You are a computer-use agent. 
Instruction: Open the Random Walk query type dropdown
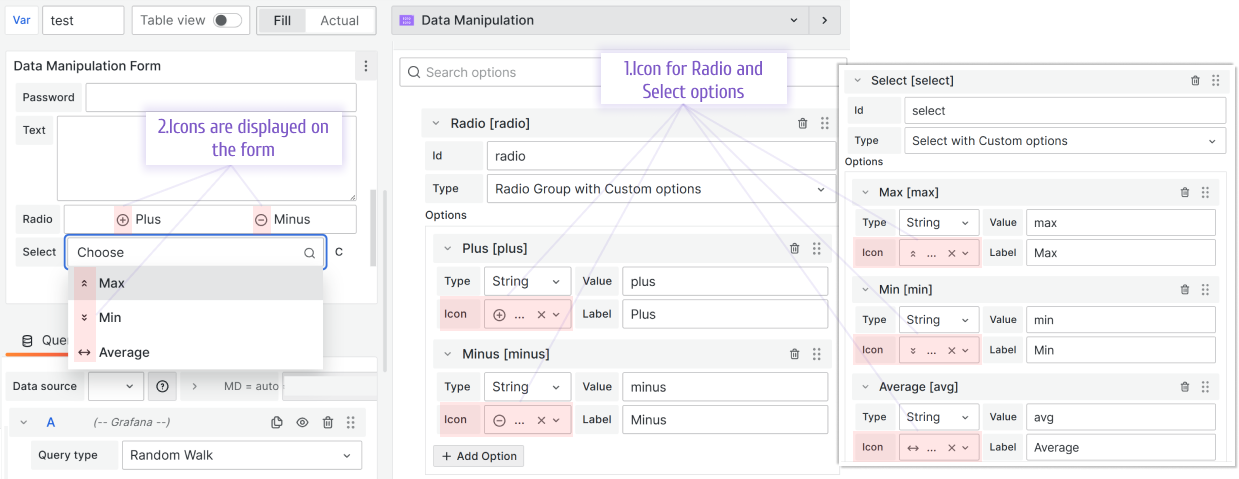pos(241,455)
